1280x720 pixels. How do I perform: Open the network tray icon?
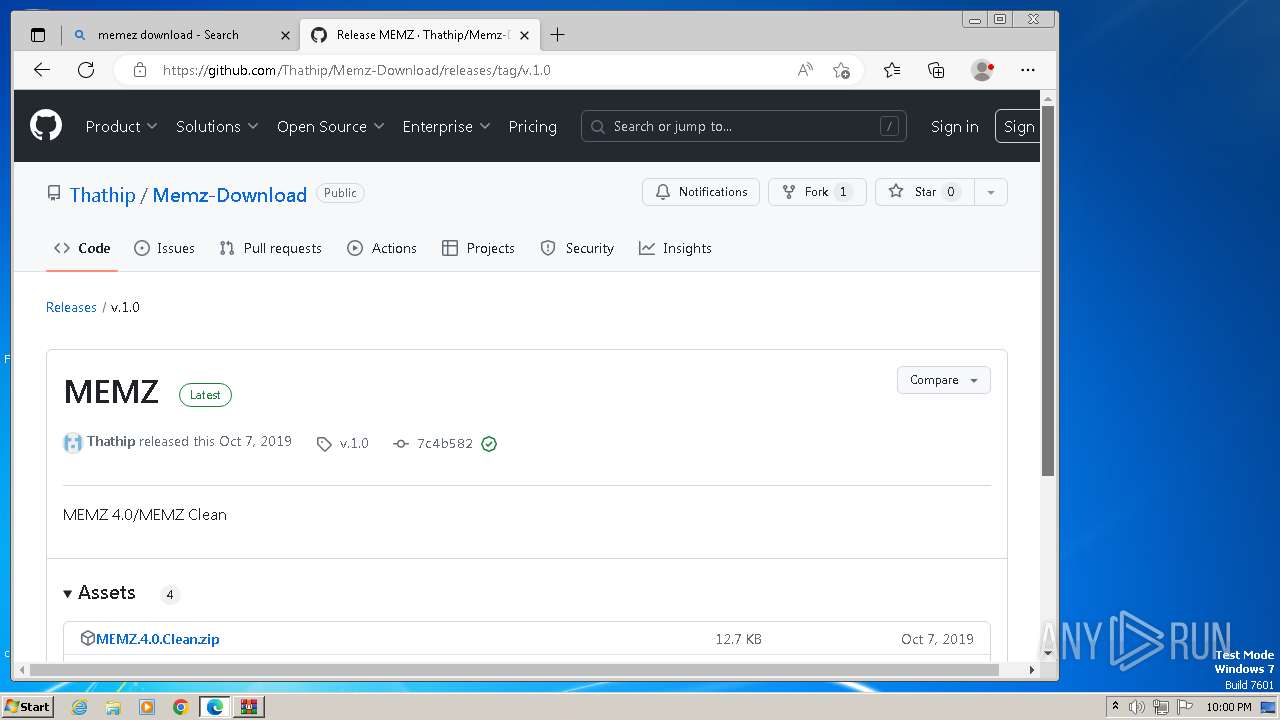(x=1161, y=707)
